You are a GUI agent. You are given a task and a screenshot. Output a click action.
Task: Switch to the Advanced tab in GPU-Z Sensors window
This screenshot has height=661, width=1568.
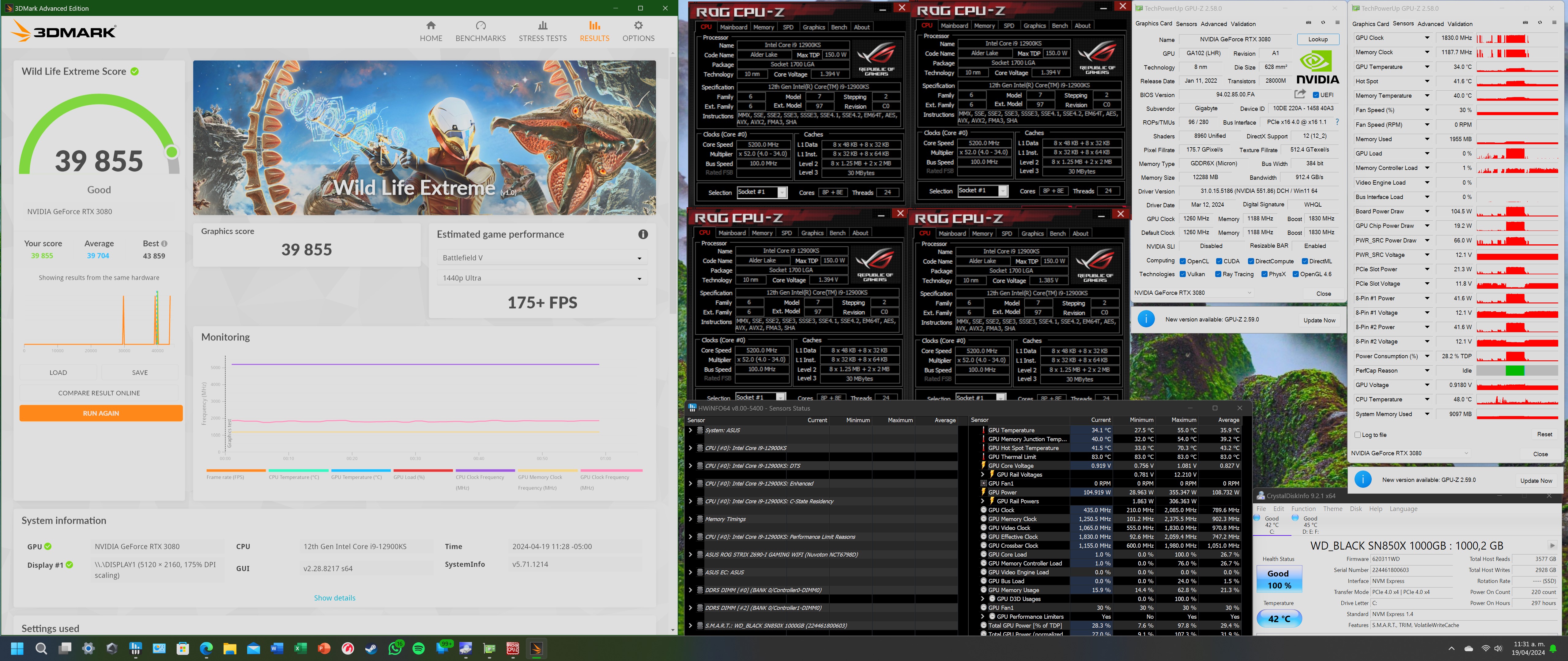[x=1430, y=24]
